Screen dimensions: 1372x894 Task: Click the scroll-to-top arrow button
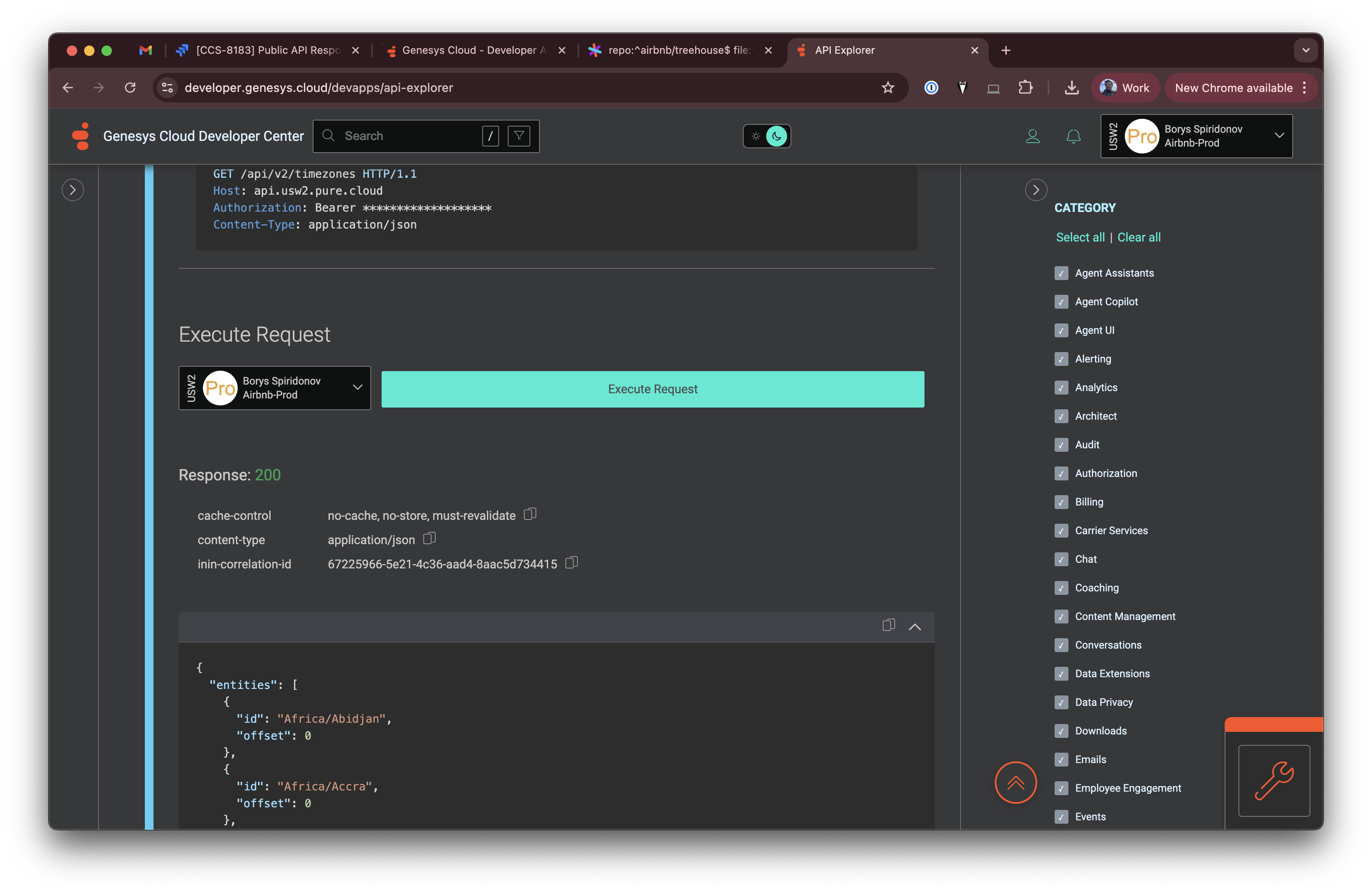1015,783
